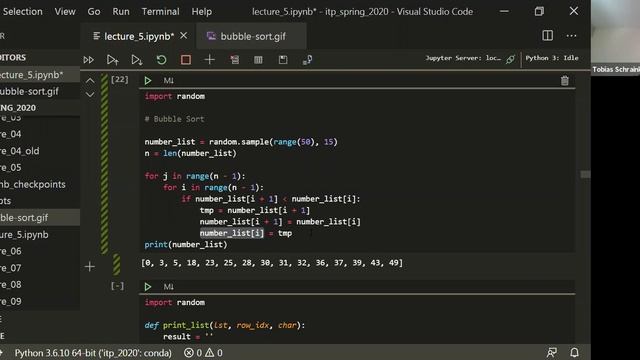Open the variable explorer table icon
This screenshot has width=640, height=360.
click(x=258, y=60)
